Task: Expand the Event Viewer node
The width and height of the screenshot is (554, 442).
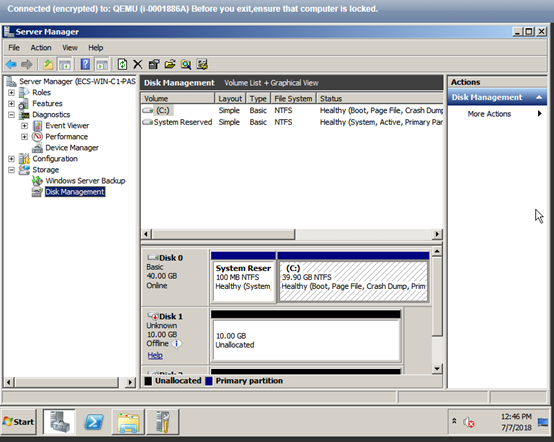Action: click(x=24, y=126)
